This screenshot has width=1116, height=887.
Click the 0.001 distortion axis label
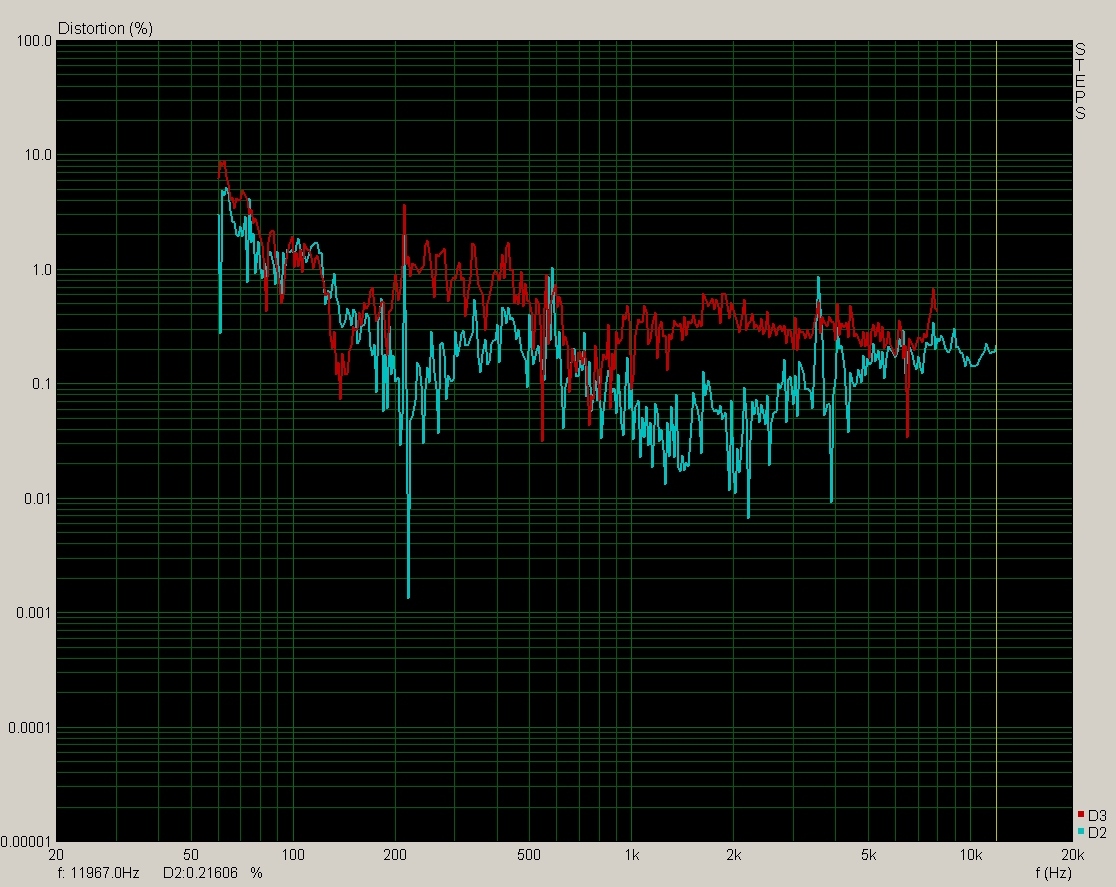click(x=34, y=613)
